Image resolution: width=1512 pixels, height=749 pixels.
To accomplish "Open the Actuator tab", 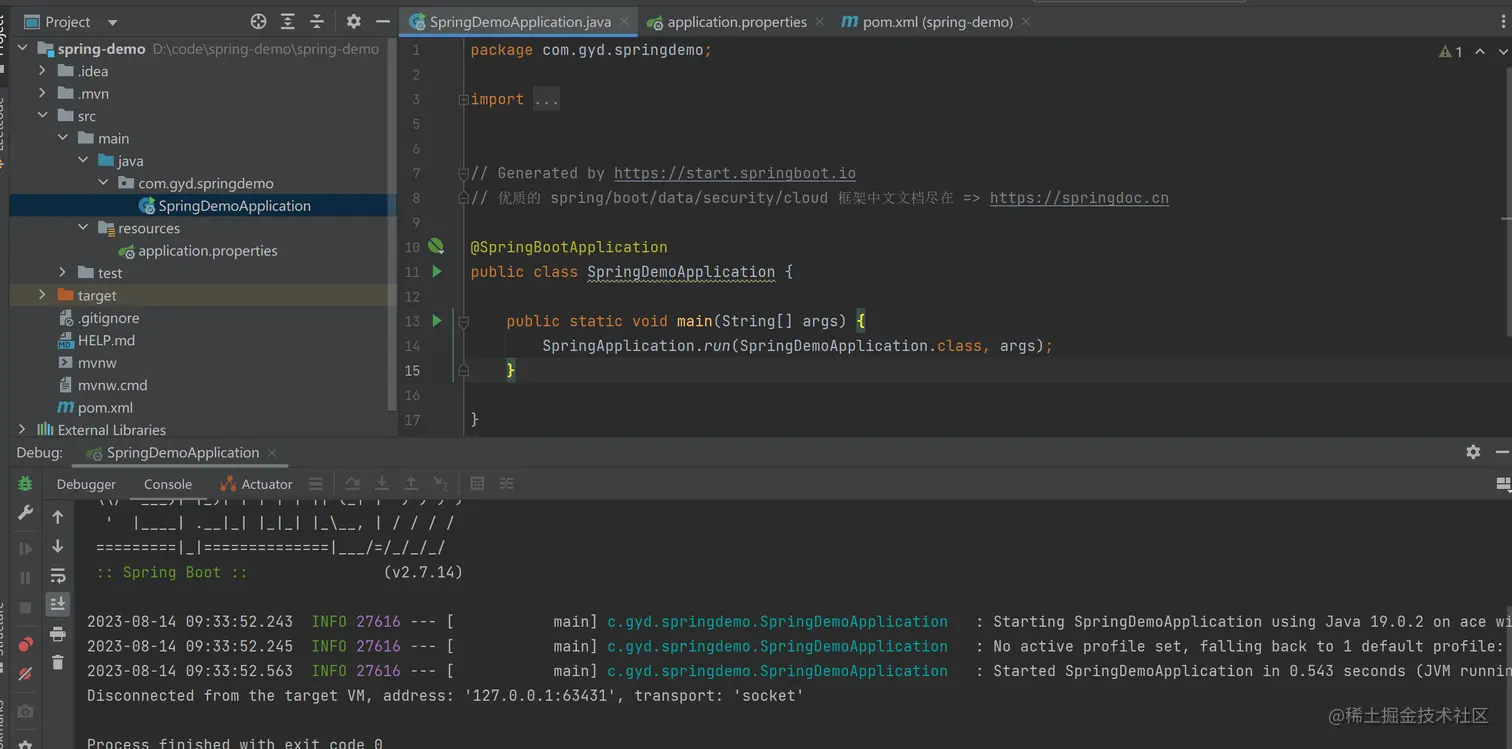I will [256, 484].
